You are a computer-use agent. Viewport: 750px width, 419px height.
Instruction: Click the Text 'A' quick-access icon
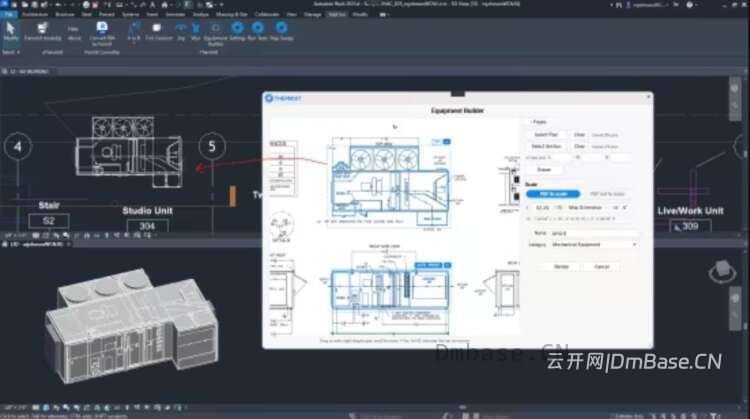(x=152, y=5)
